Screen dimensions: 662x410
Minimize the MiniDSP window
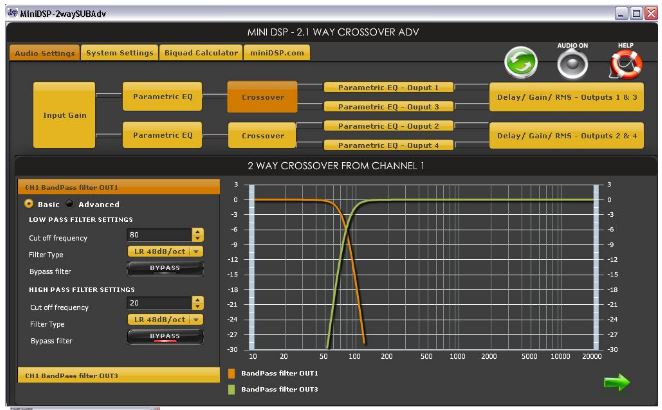[x=621, y=14]
